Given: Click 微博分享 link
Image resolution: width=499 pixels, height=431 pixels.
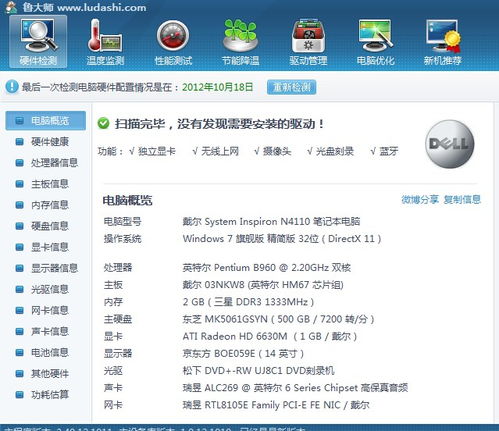Looking at the screenshot, I should tap(420, 199).
